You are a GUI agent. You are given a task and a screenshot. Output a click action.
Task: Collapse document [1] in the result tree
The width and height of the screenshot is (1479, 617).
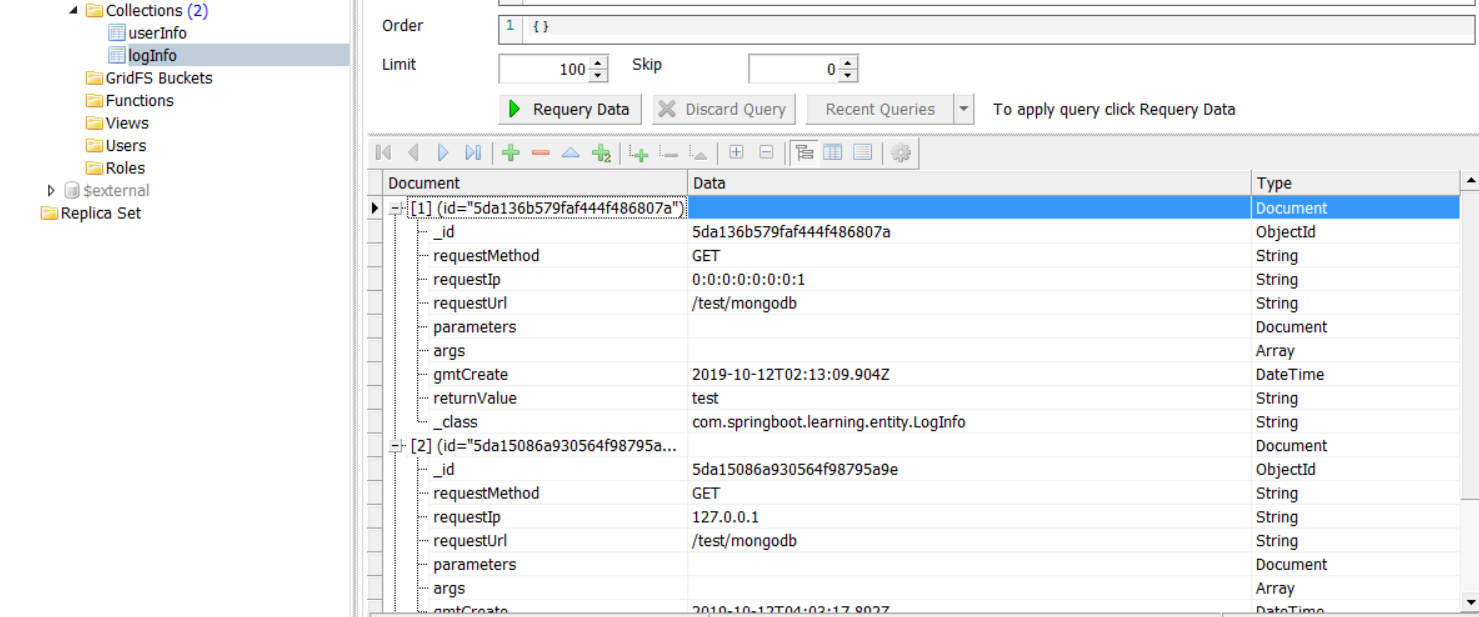tap(396, 208)
